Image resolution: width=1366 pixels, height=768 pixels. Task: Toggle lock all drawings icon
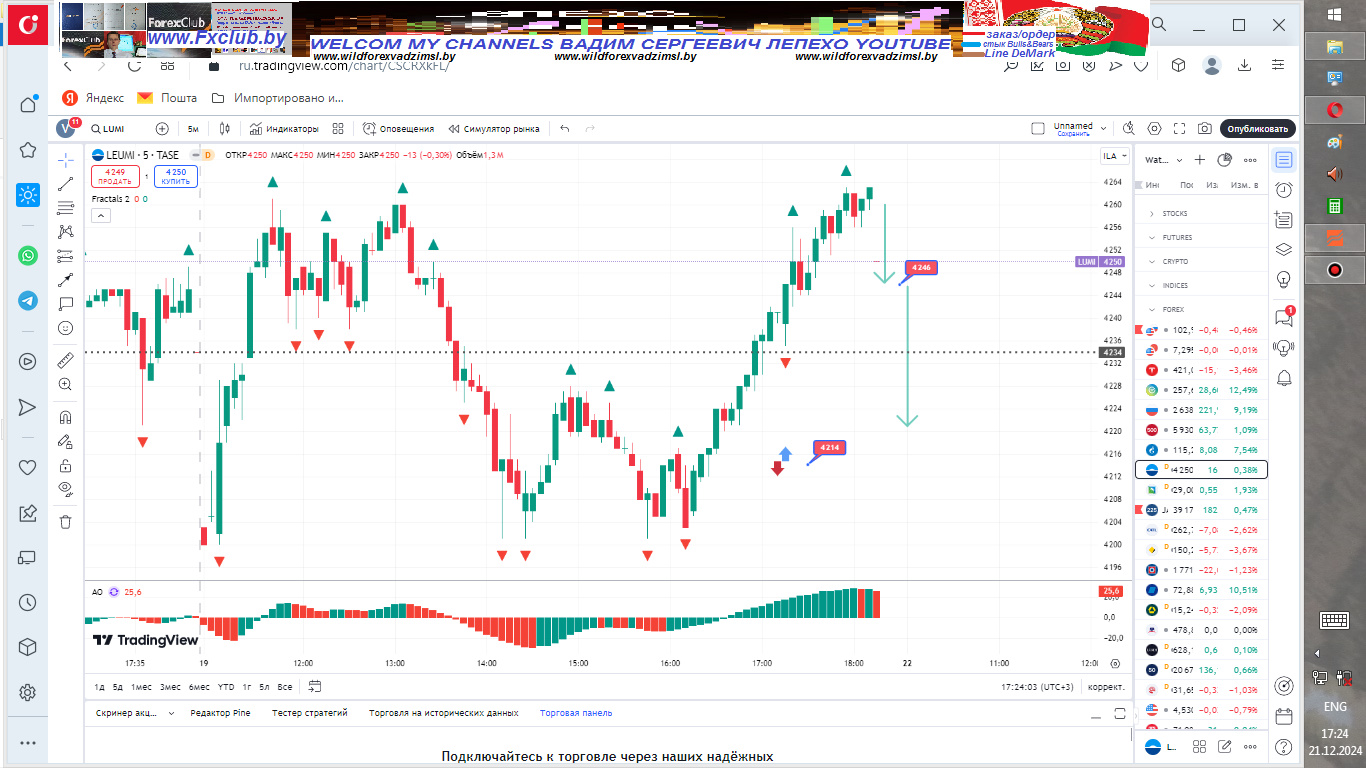pyautogui.click(x=65, y=465)
